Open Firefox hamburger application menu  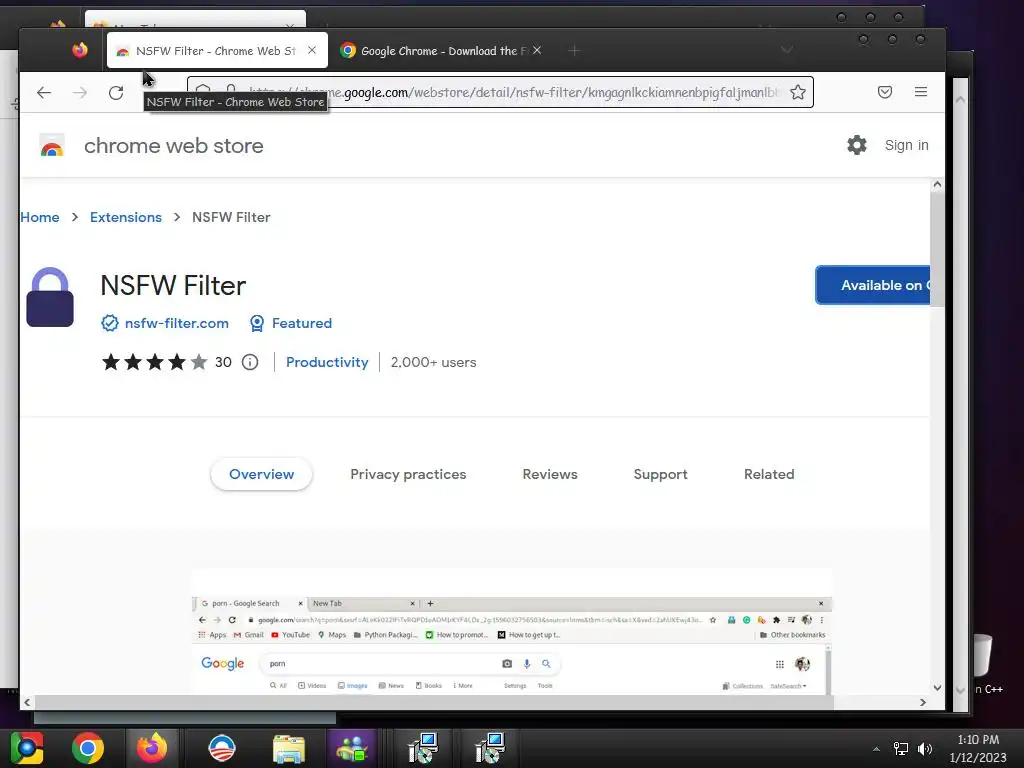(x=921, y=92)
